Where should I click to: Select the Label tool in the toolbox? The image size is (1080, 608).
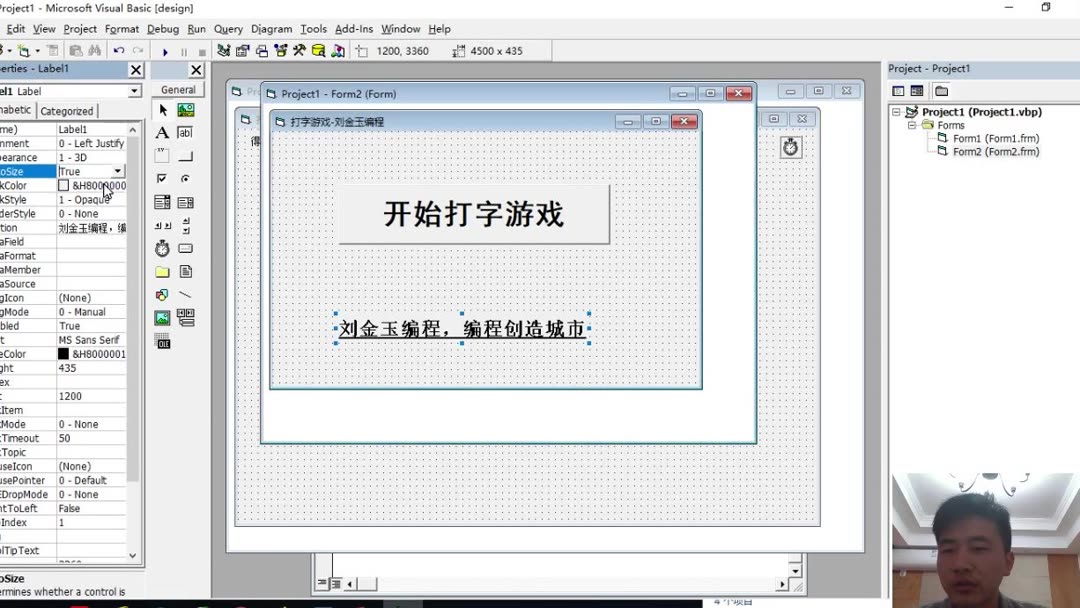[161, 132]
